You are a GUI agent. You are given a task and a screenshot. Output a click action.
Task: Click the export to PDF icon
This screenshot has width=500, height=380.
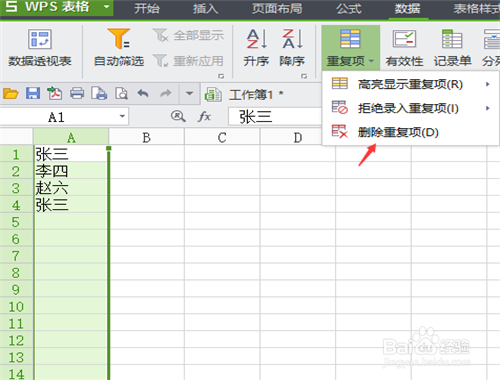point(55,93)
